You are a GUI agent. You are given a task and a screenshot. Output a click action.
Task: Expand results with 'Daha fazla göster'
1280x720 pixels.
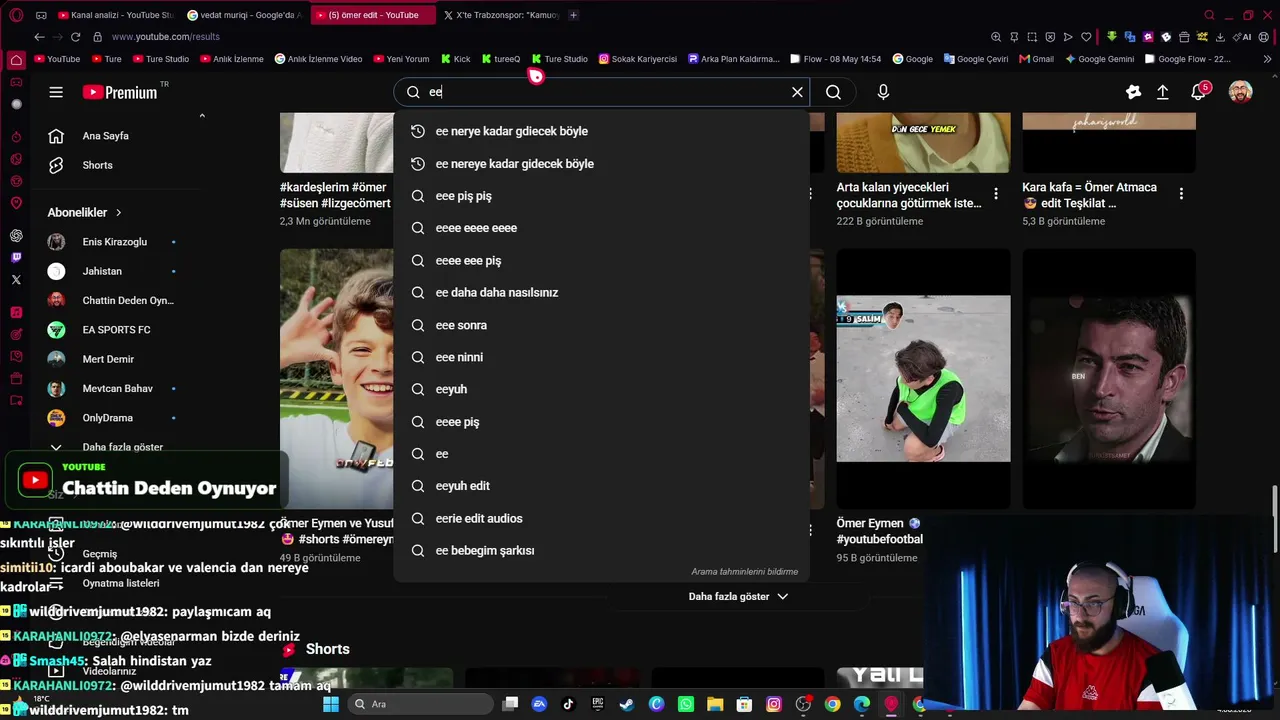pos(738,597)
